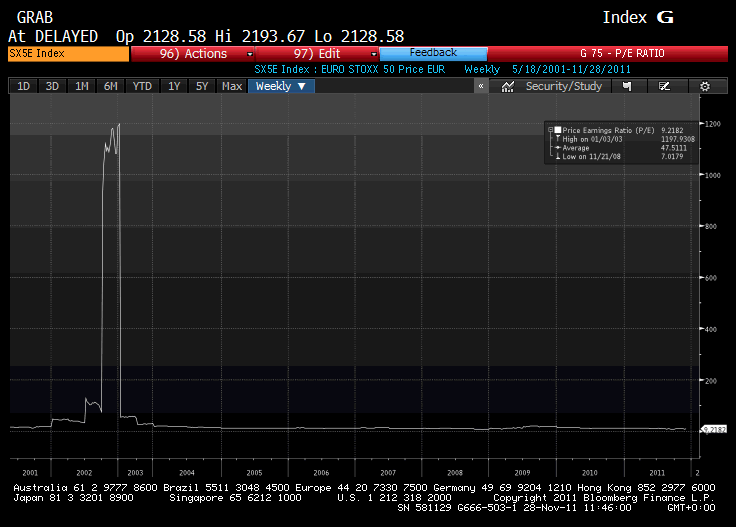Switch to the Max range
This screenshot has width=736, height=527.
click(232, 86)
